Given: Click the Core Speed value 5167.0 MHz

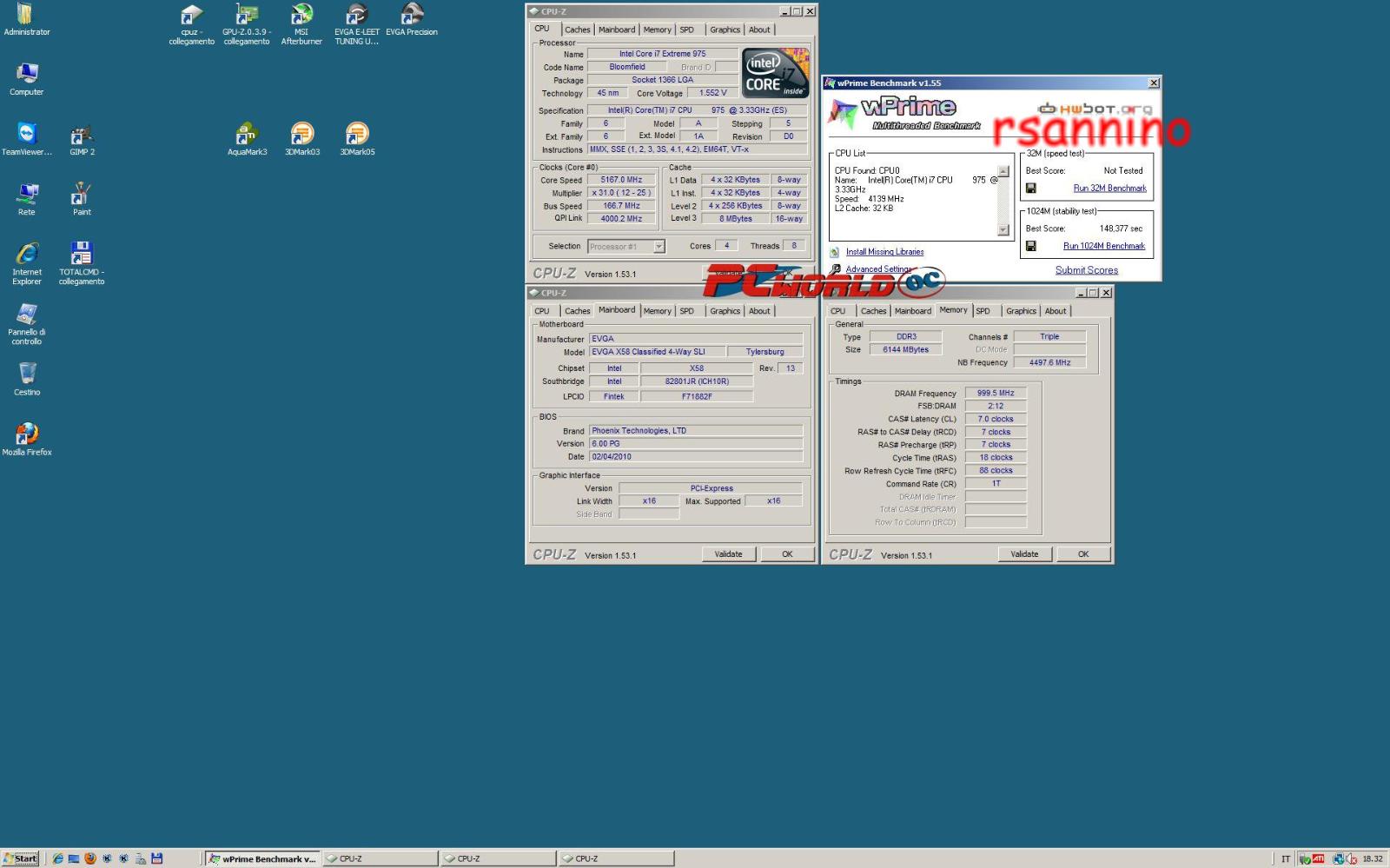Looking at the screenshot, I should (621, 180).
